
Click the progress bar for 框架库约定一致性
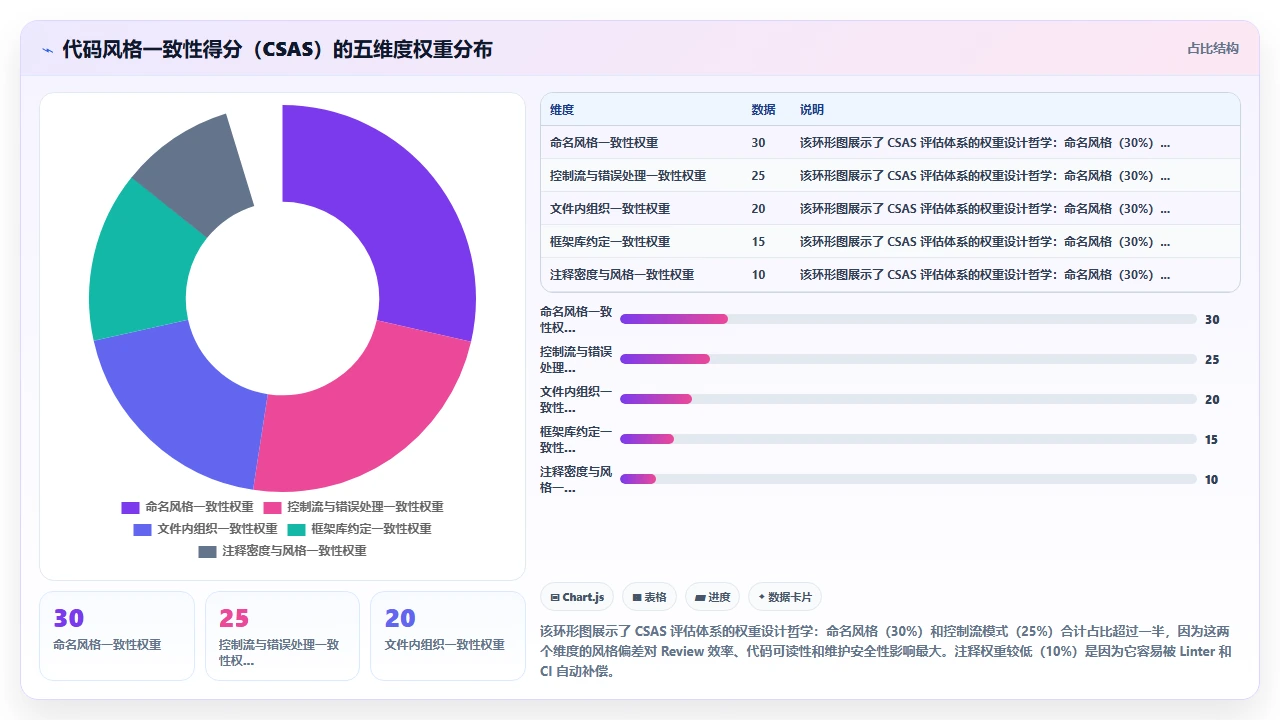(x=908, y=439)
